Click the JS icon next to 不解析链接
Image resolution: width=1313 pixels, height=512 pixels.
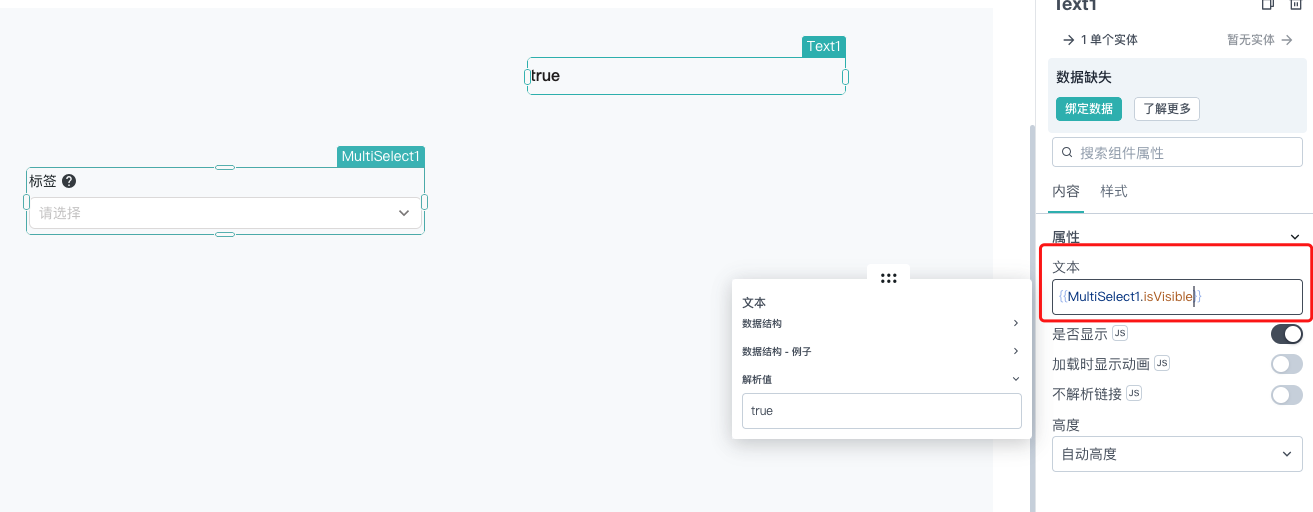(x=1134, y=393)
